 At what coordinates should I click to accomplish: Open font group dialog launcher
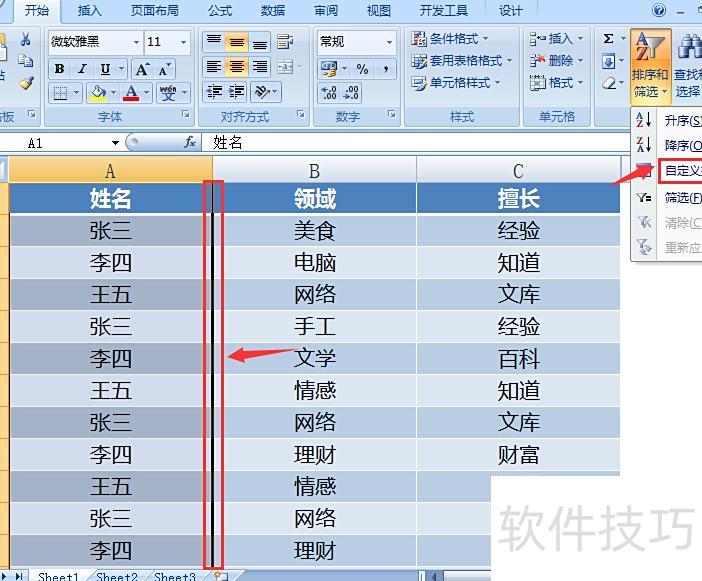[186, 115]
